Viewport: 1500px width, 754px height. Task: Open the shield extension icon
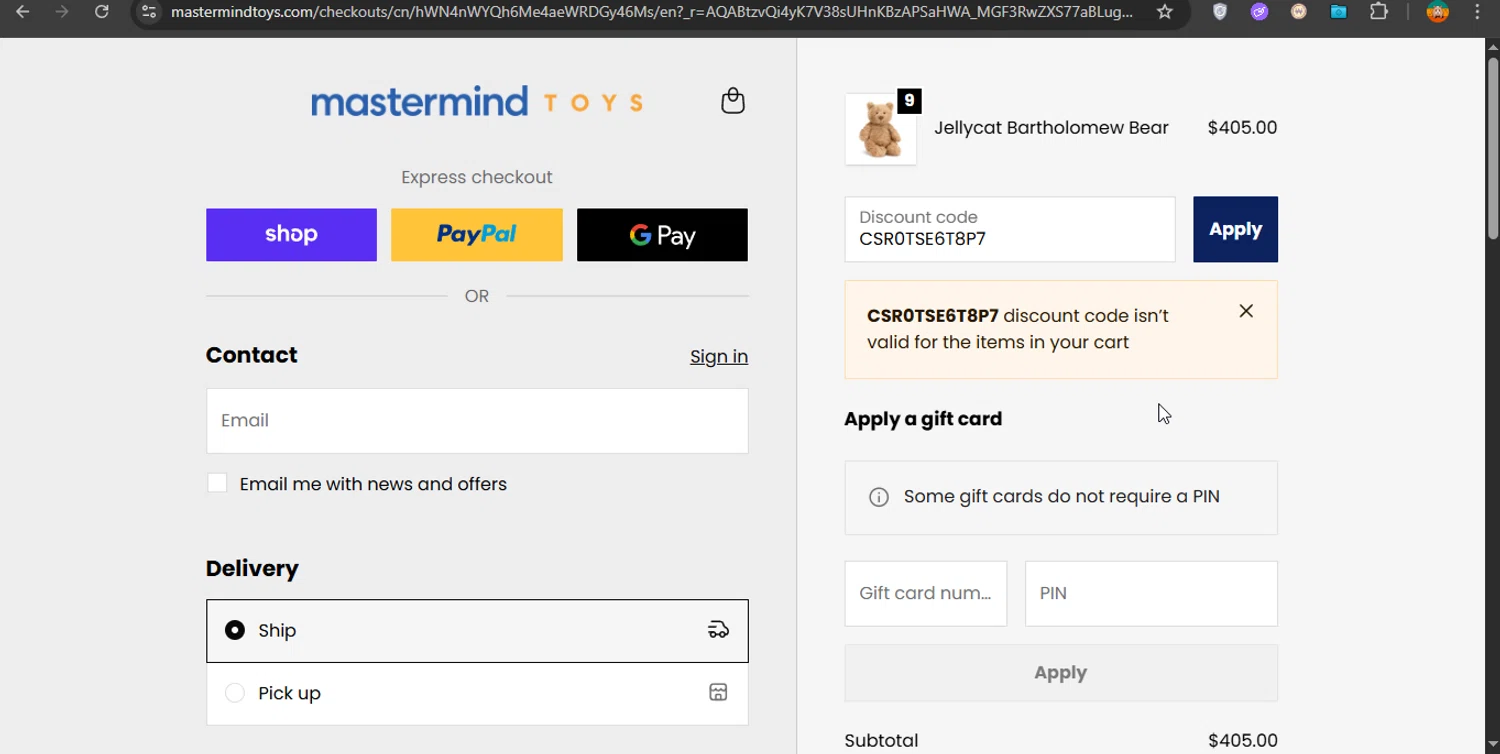1220,12
